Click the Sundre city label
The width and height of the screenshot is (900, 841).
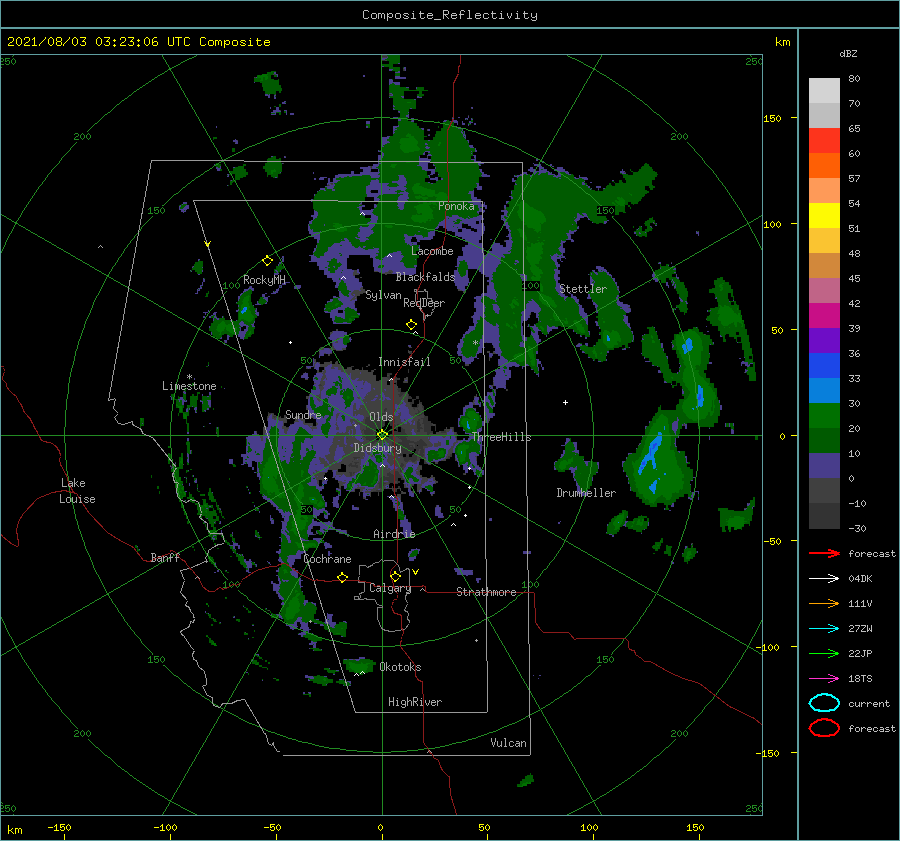pyautogui.click(x=303, y=415)
